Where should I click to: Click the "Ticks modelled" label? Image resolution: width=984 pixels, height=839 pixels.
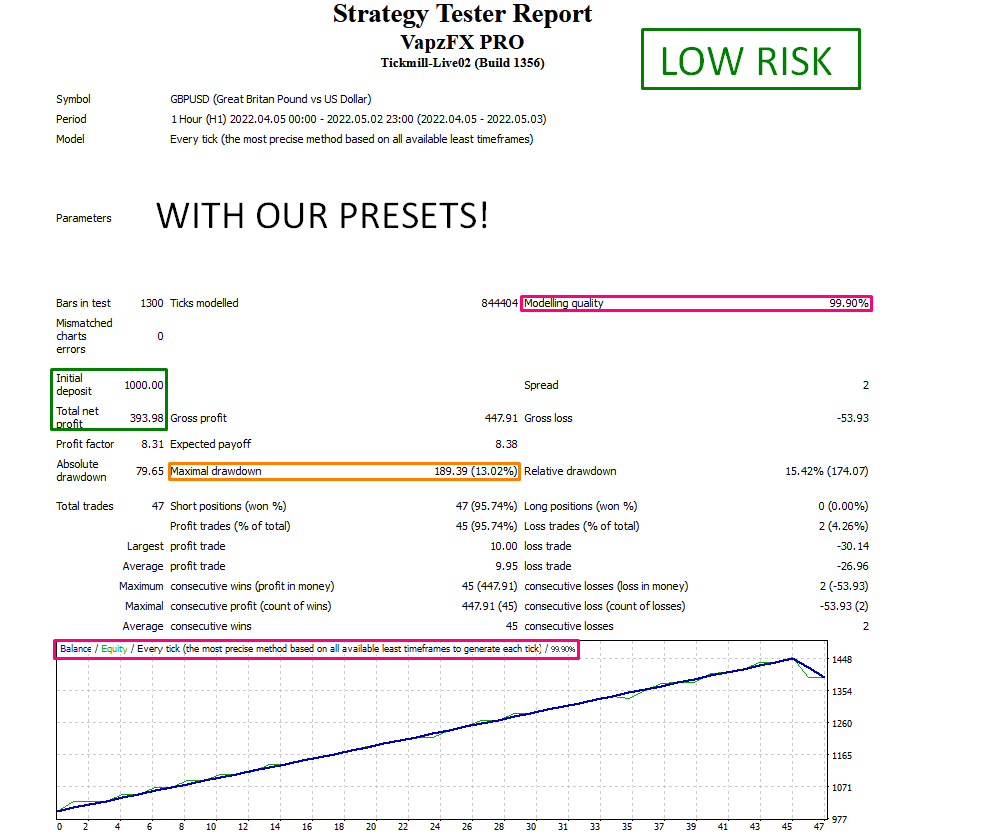coord(204,304)
